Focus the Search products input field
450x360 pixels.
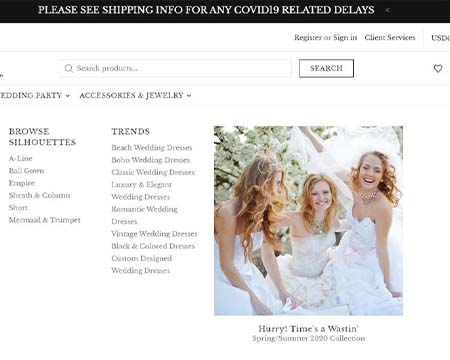point(175,68)
